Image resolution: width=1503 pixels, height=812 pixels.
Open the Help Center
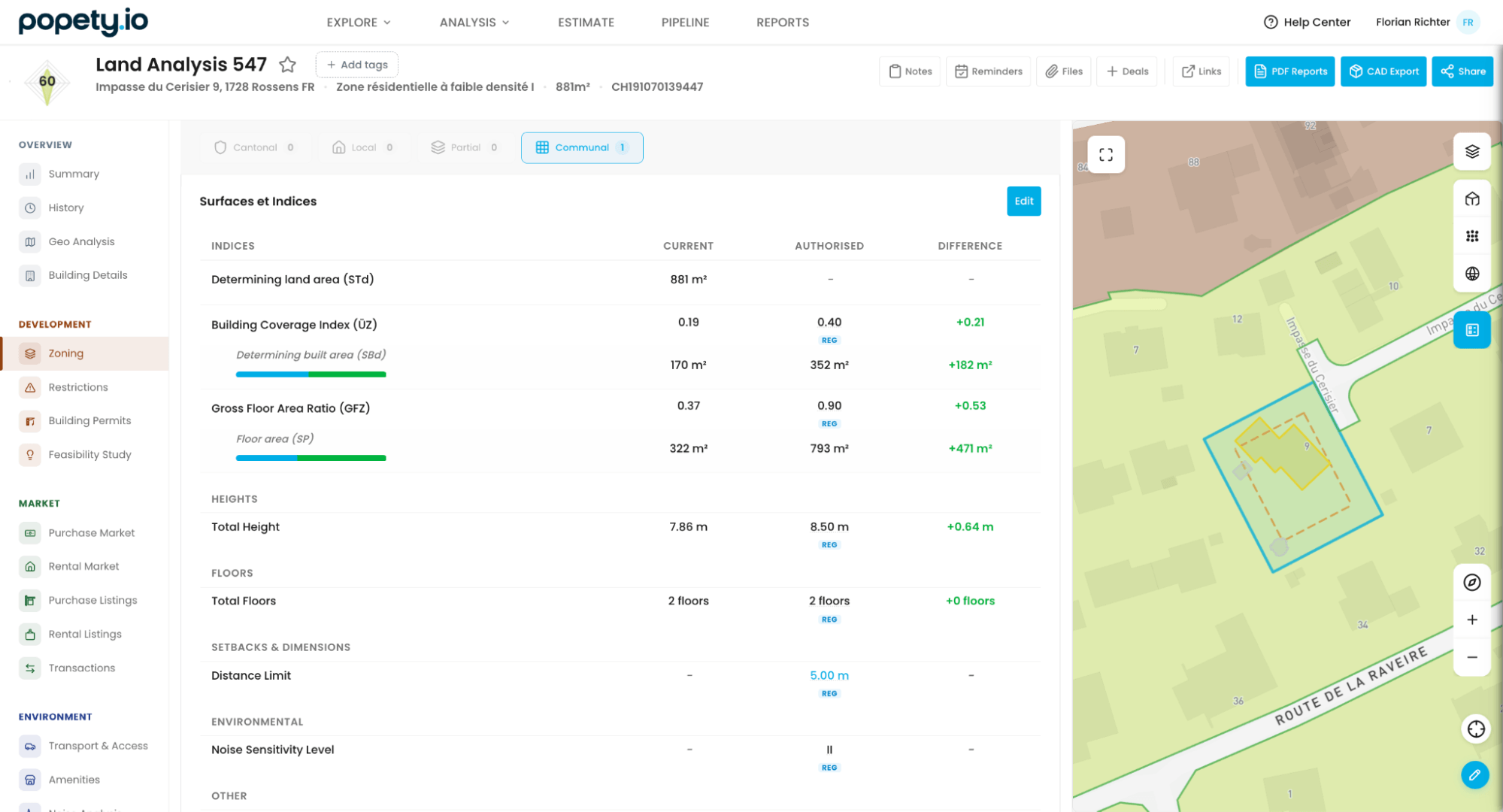1307,22
